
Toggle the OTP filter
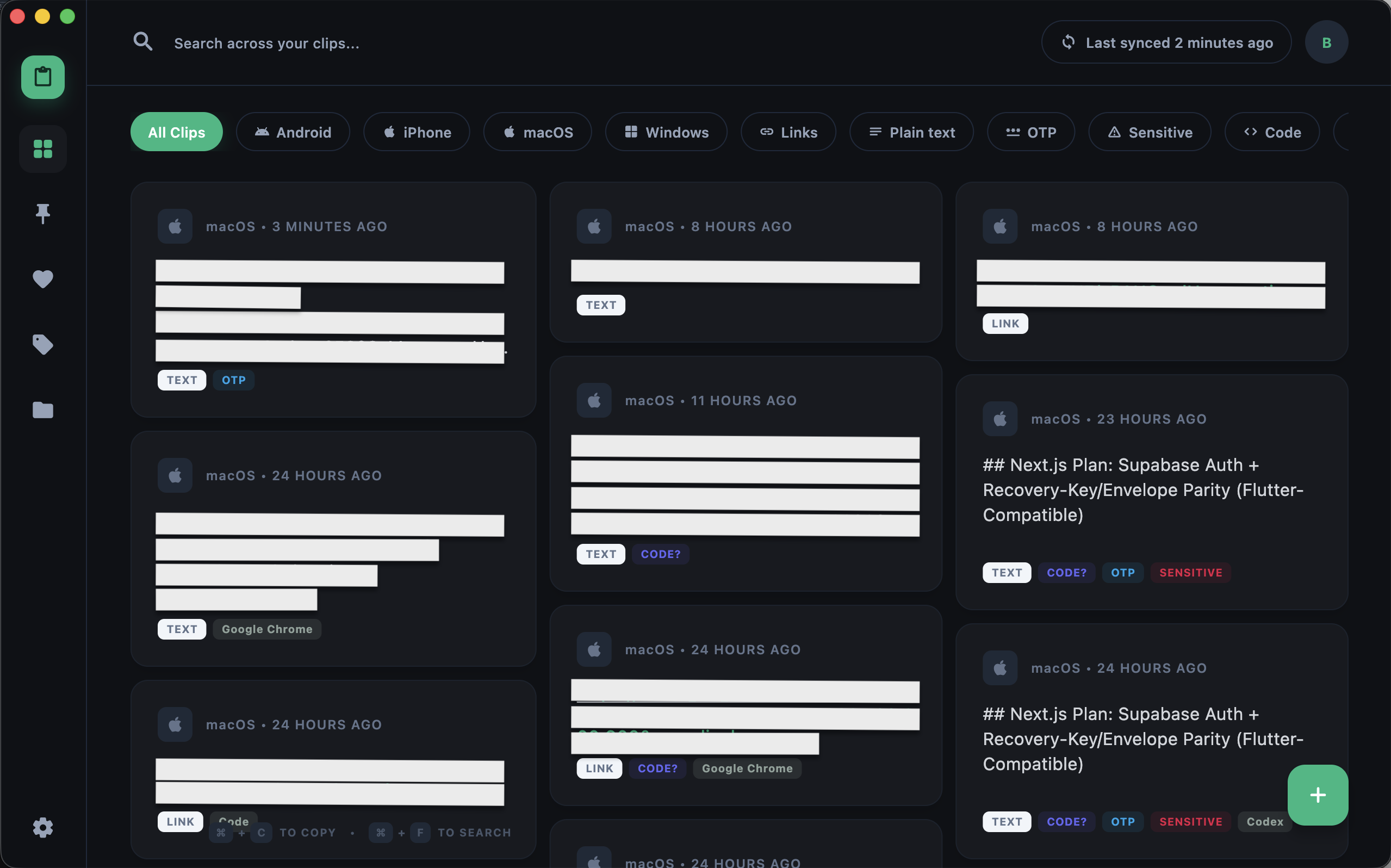point(1030,132)
